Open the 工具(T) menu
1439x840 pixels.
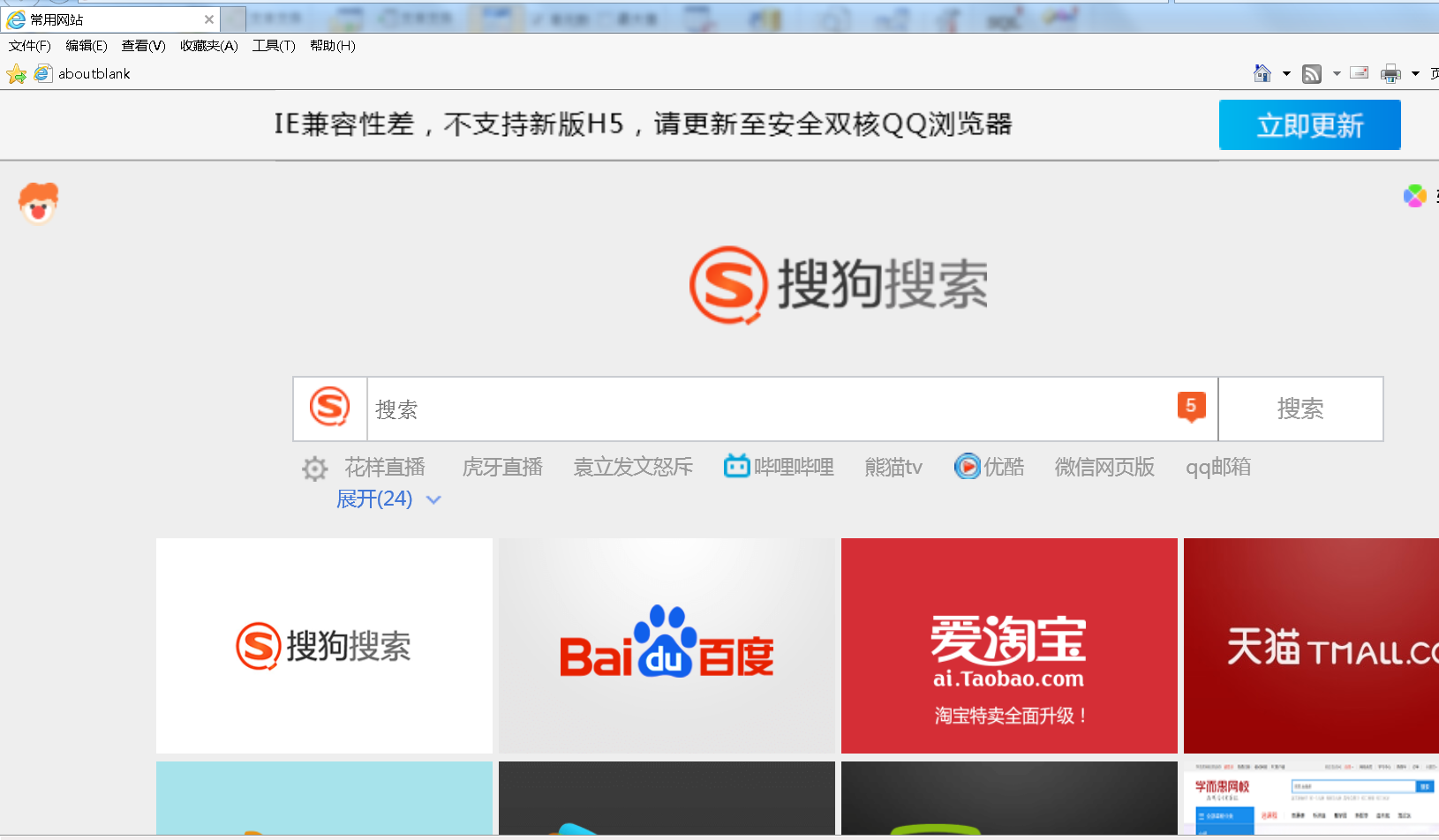point(274,46)
